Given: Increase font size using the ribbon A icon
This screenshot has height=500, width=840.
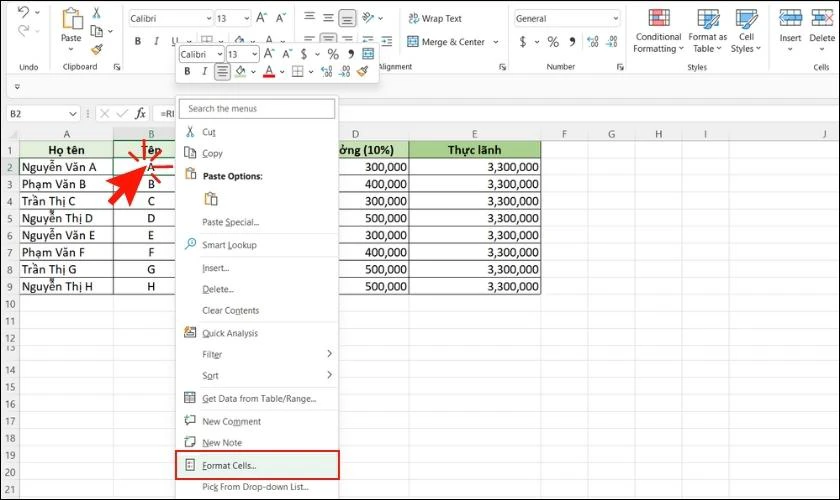Looking at the screenshot, I should pyautogui.click(x=261, y=18).
